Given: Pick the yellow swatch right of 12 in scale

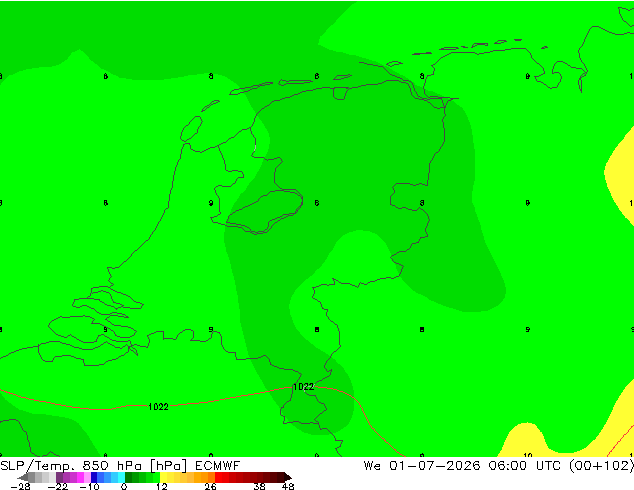Looking at the screenshot, I should (163, 477).
